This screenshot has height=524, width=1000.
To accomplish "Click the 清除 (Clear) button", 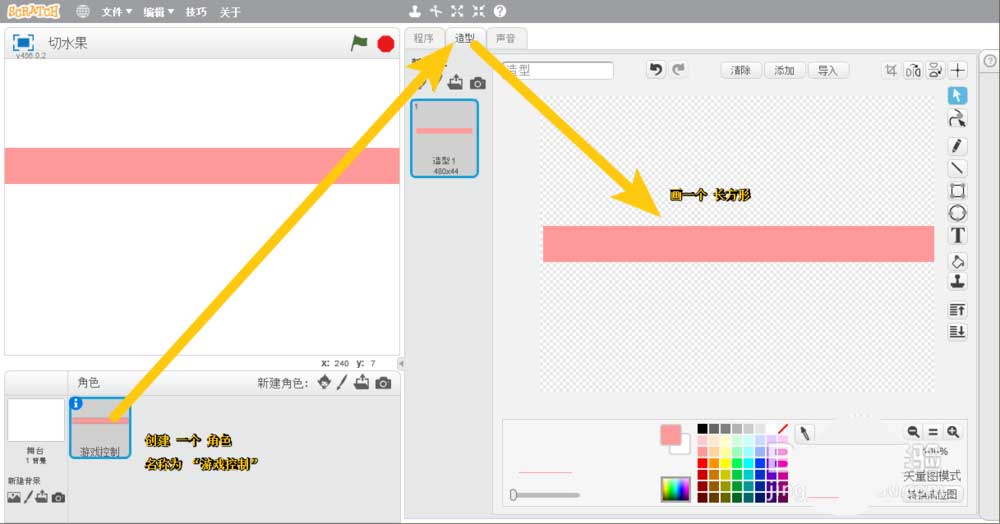I will point(741,70).
